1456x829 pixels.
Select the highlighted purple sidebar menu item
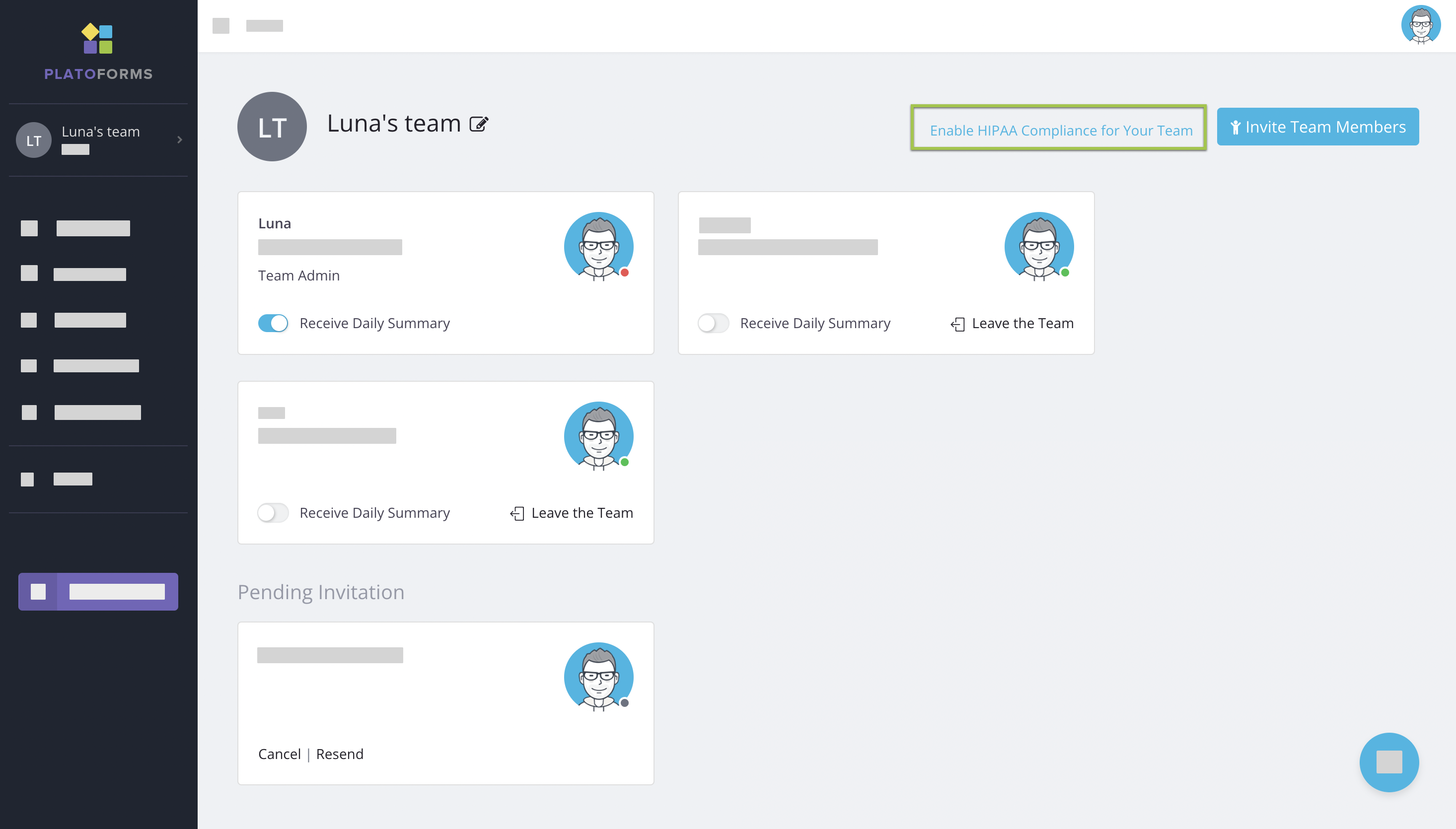(x=98, y=592)
